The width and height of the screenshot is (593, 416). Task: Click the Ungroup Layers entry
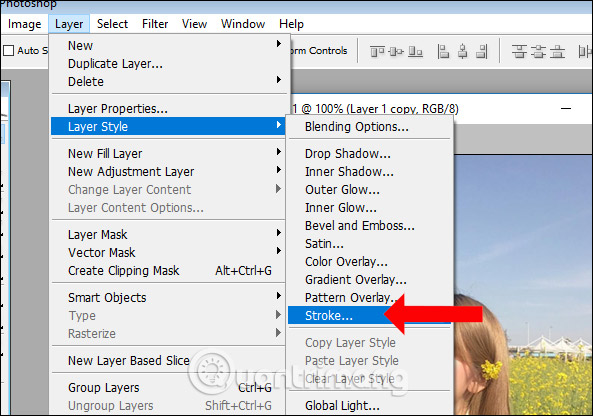[x=168, y=406]
